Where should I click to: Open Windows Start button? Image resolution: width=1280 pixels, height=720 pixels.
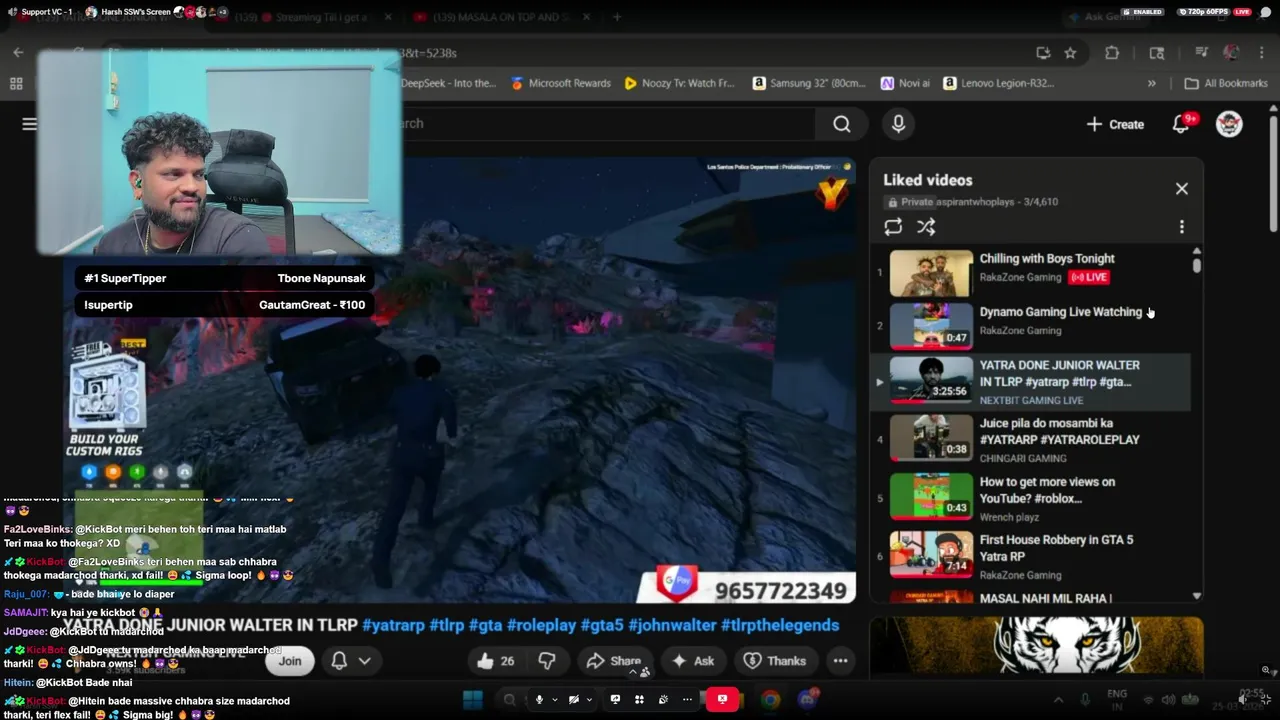click(x=473, y=699)
